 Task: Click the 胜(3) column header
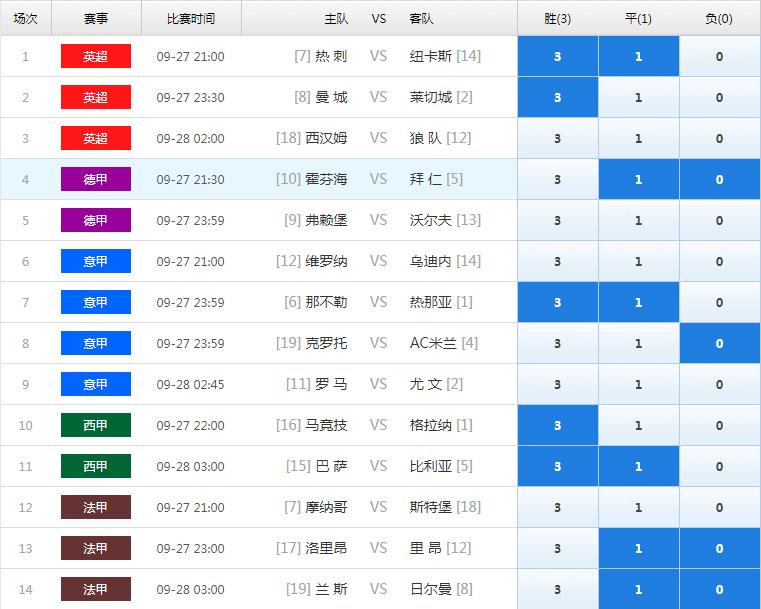point(558,19)
